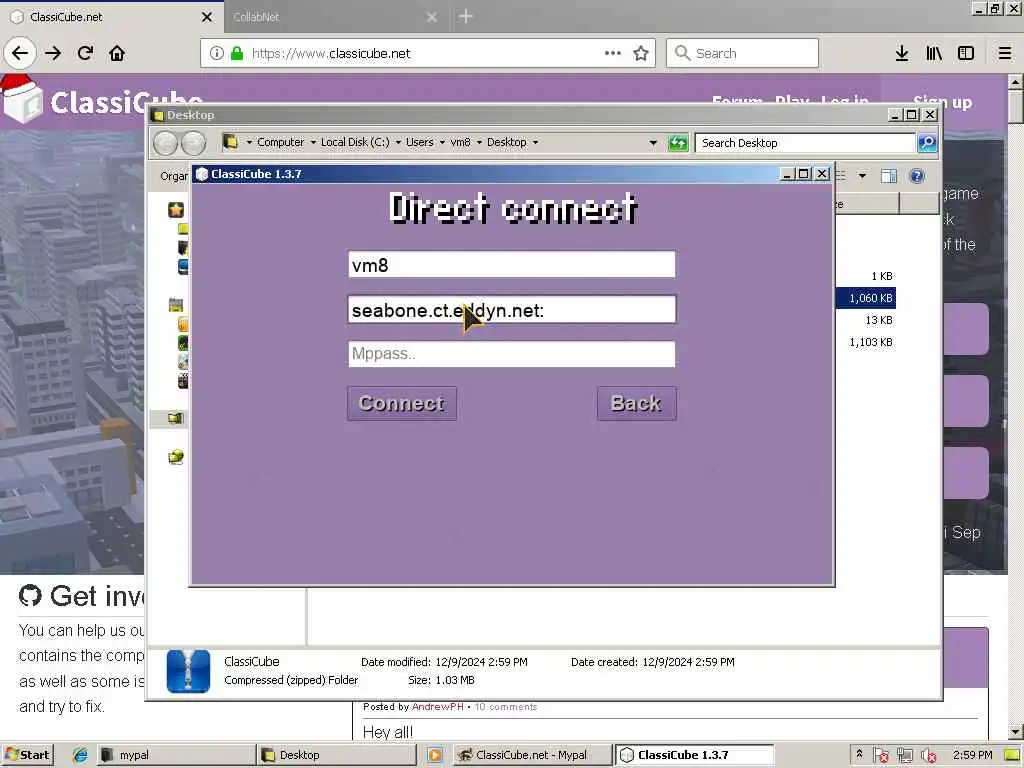This screenshot has height=768, width=1024.
Task: Open the Windows Start menu
Action: [x=27, y=755]
